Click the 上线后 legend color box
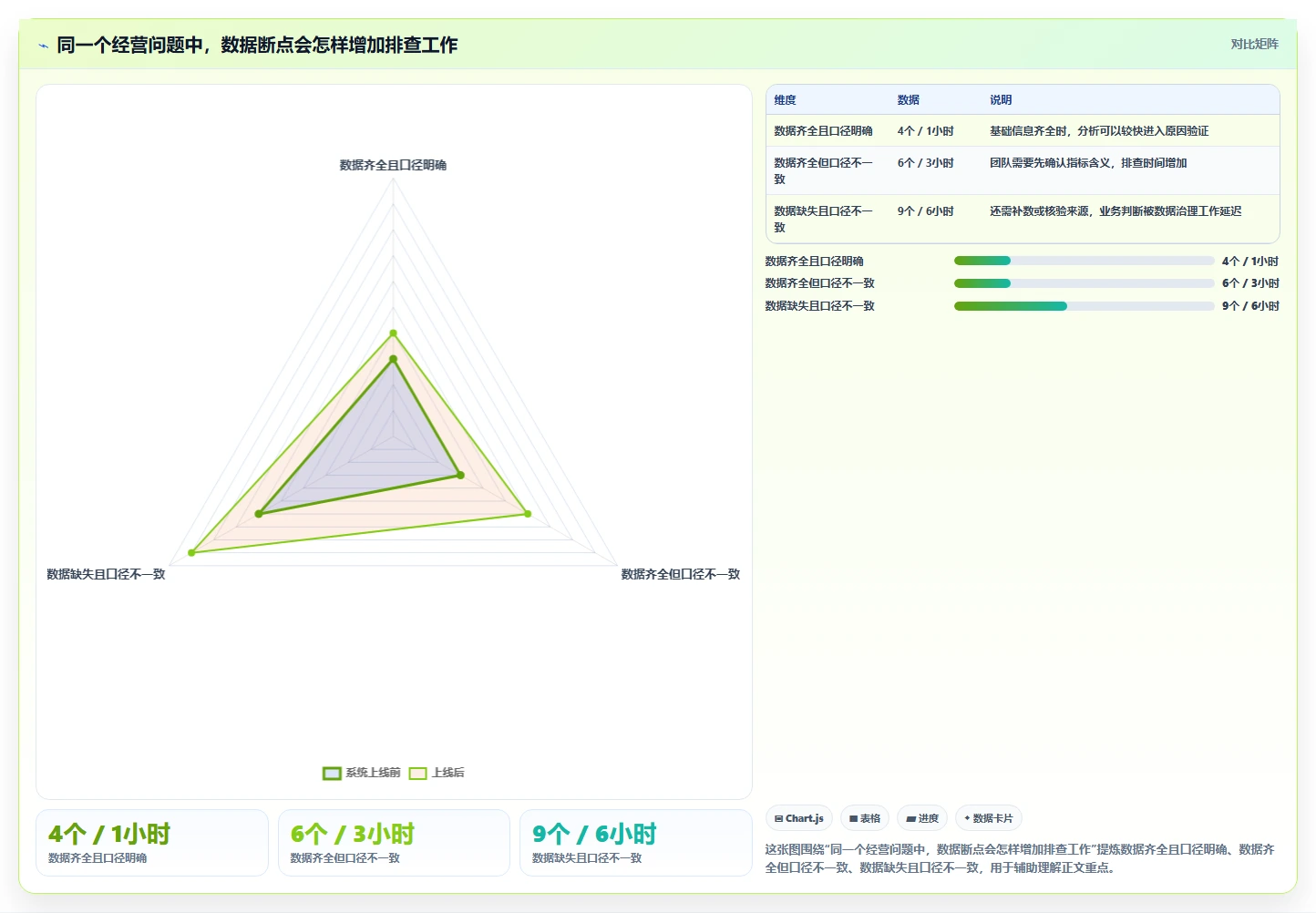Screen dimensions: 1316x913 (418, 774)
